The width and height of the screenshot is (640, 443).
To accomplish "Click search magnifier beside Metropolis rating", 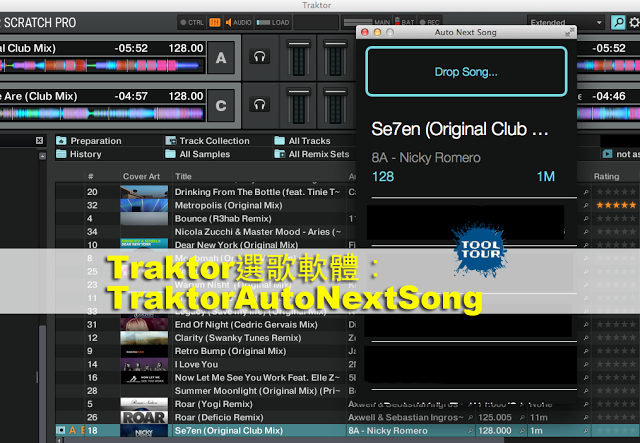I will (586, 205).
